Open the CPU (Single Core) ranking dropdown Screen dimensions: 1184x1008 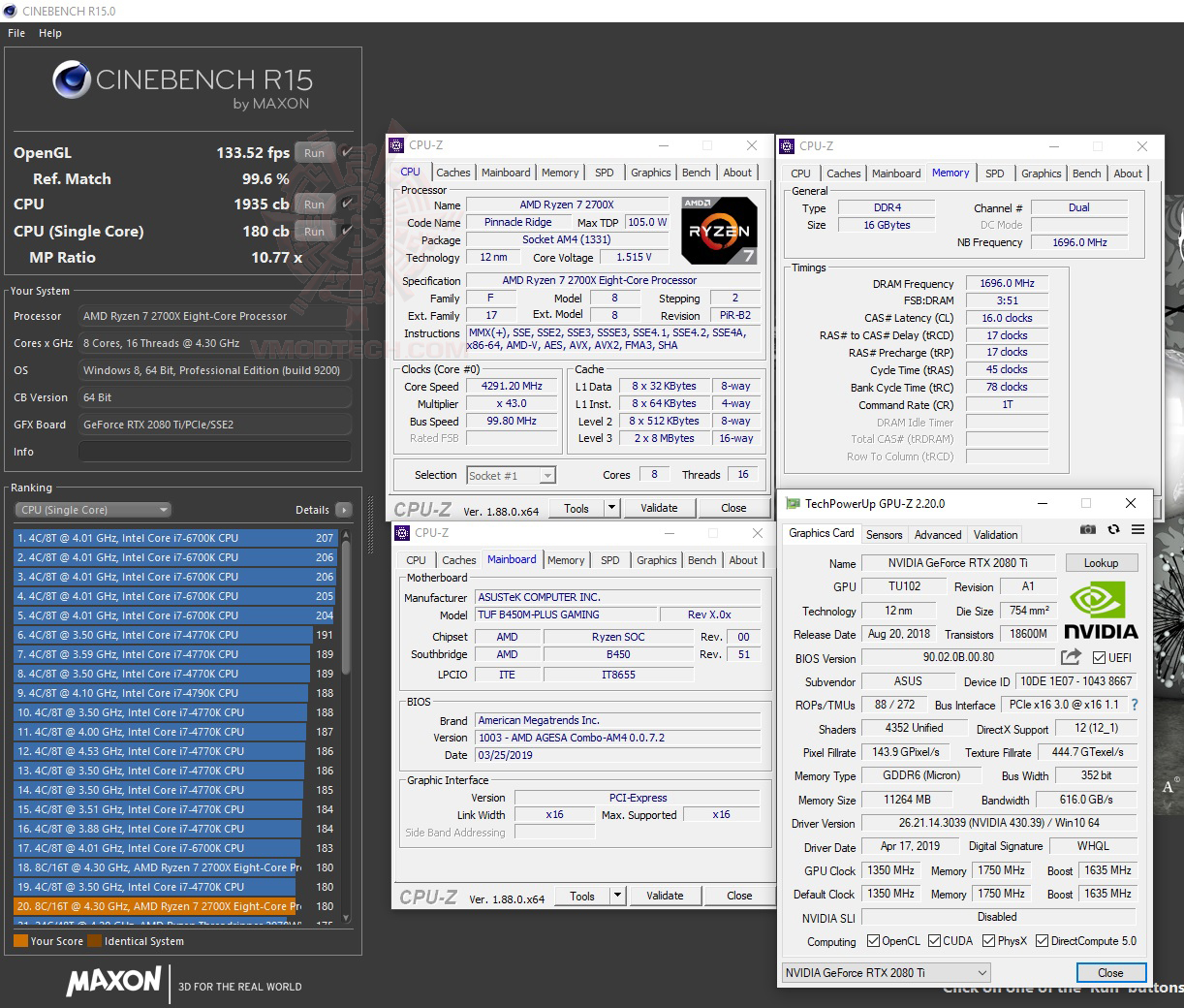point(92,510)
